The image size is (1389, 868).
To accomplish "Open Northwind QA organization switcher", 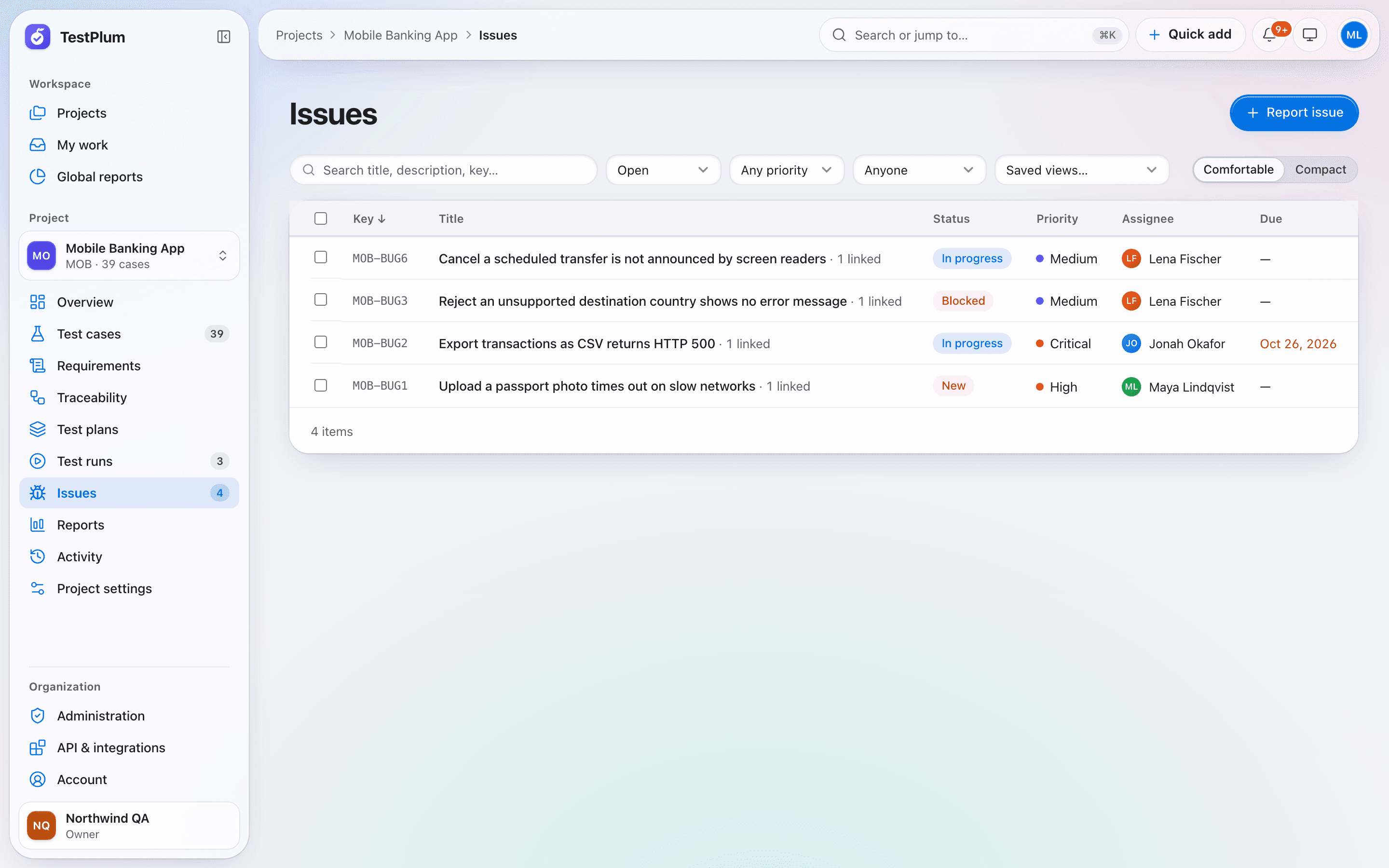I will [x=129, y=826].
